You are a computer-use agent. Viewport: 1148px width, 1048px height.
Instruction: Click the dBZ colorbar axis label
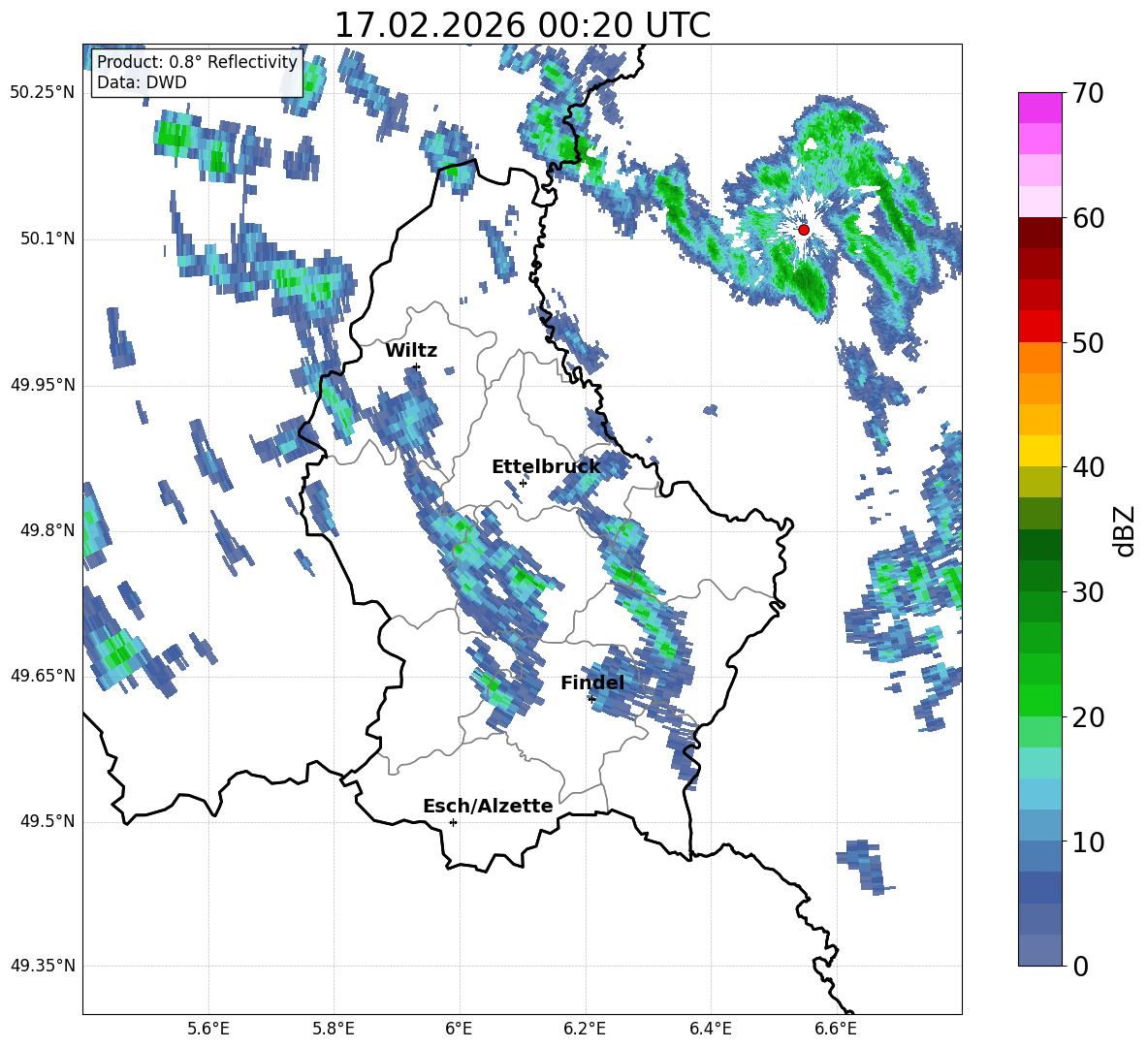click(x=1126, y=530)
